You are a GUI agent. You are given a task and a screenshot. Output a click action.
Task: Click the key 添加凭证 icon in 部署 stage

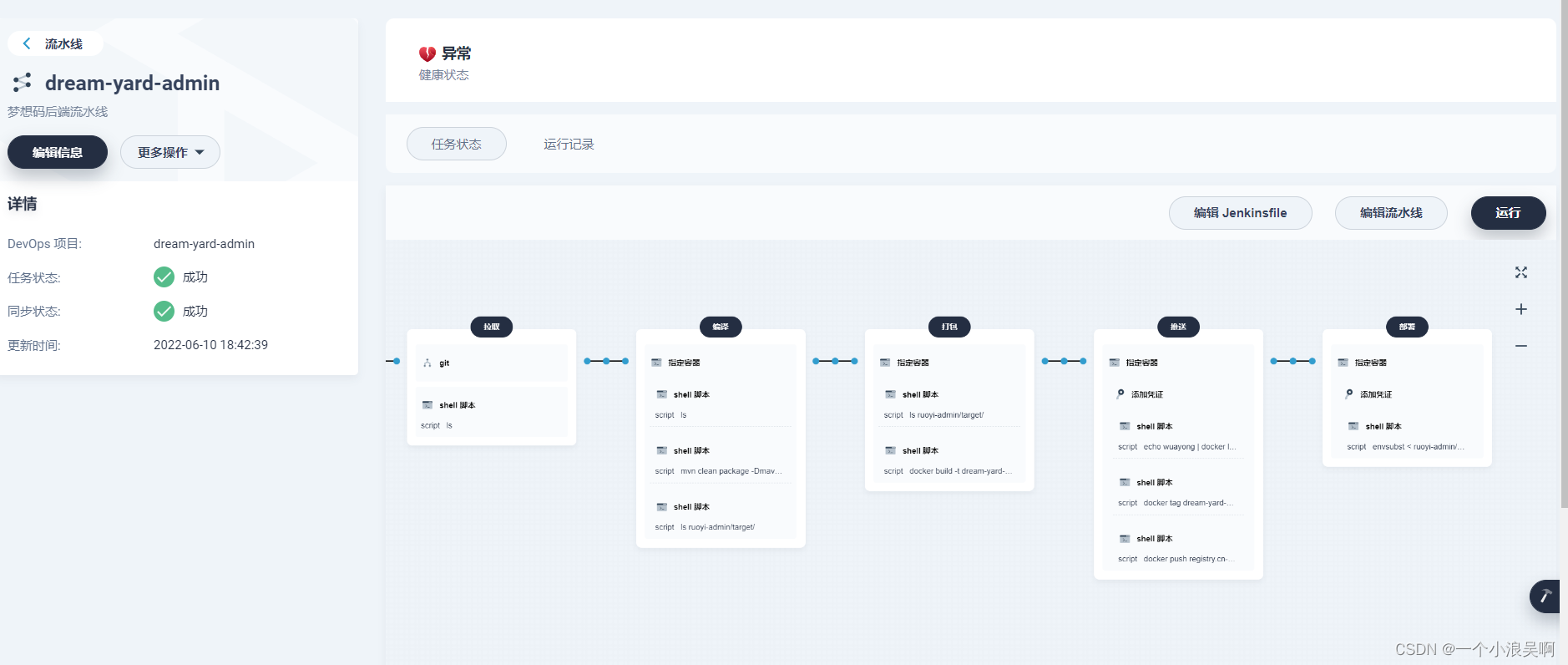pos(1349,394)
